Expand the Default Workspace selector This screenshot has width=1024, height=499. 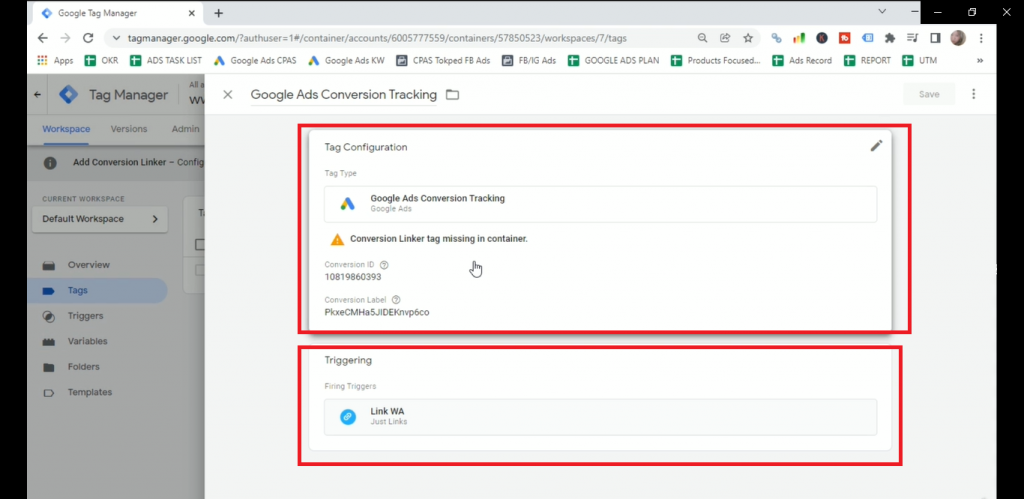[x=100, y=219]
